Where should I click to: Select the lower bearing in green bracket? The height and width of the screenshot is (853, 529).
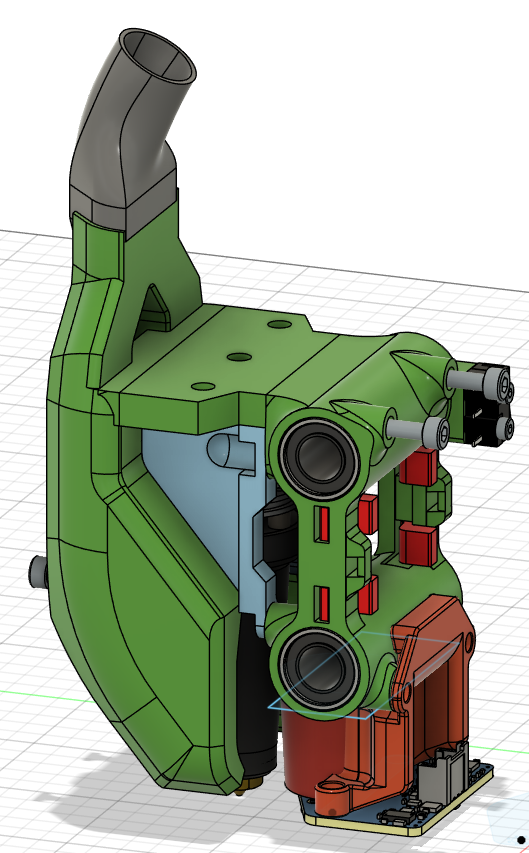[x=318, y=670]
